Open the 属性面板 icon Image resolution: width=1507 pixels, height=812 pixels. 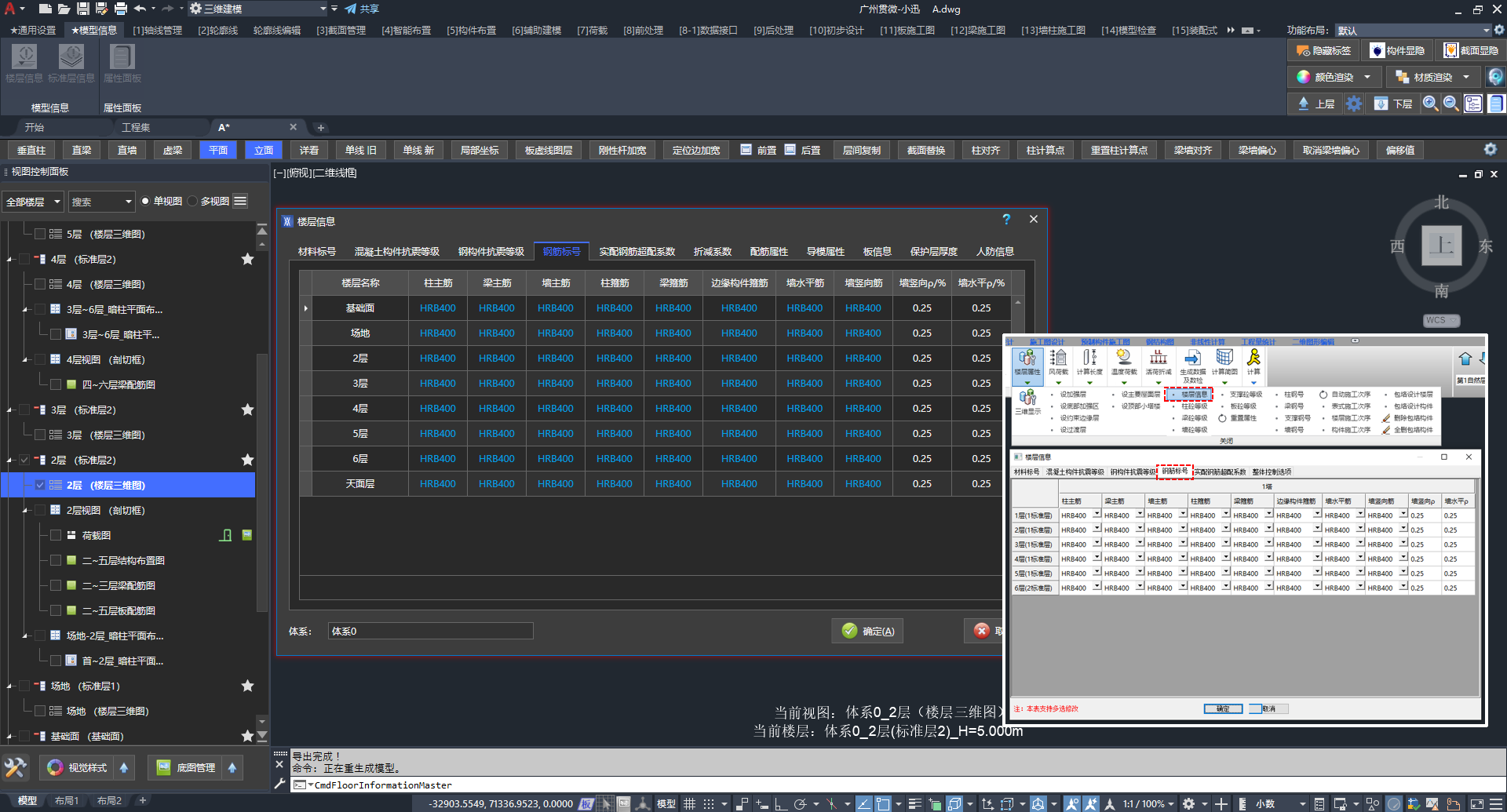point(122,58)
